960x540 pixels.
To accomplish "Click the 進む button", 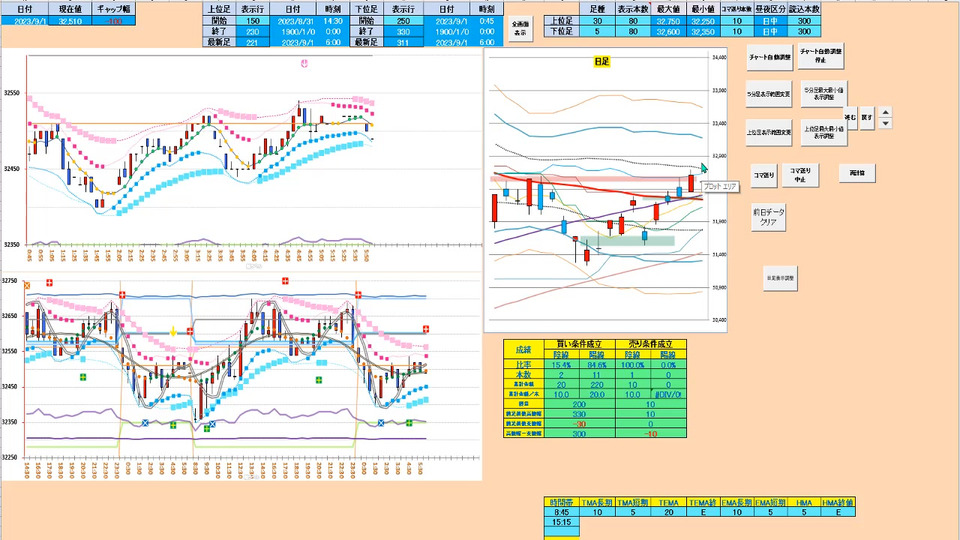I will pyautogui.click(x=850, y=117).
